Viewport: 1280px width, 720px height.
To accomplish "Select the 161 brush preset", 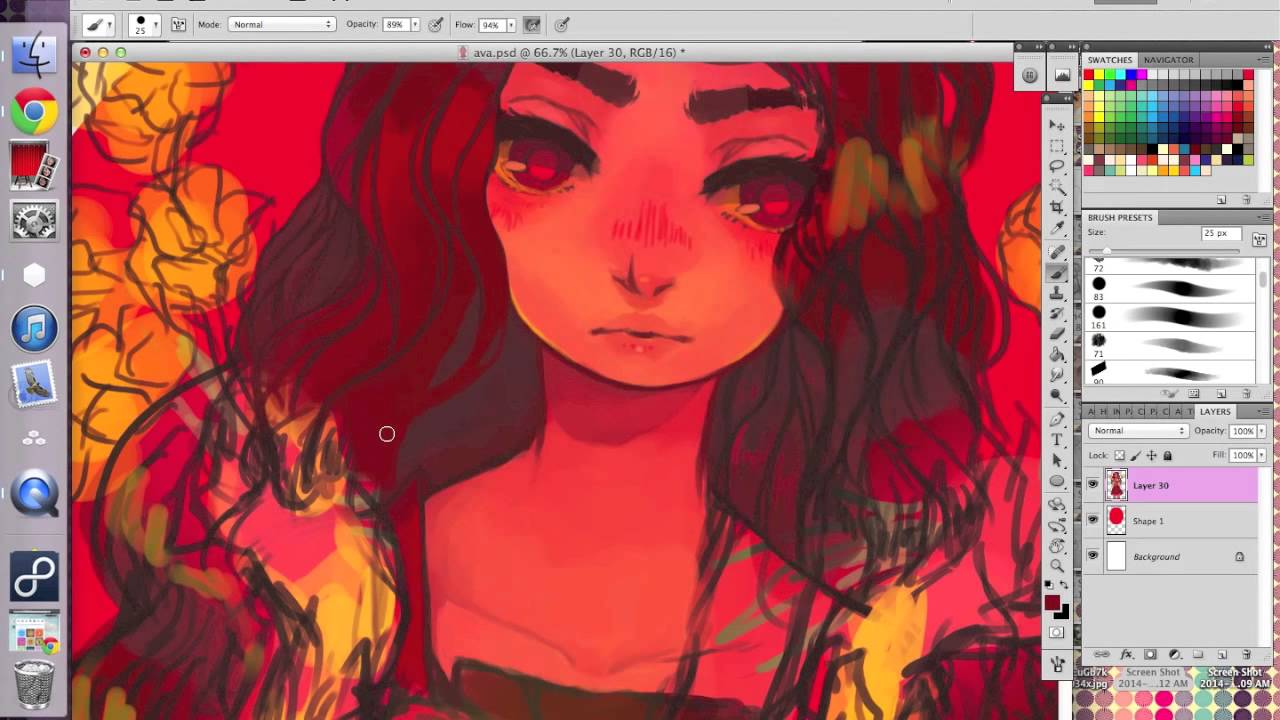I will click(1169, 317).
